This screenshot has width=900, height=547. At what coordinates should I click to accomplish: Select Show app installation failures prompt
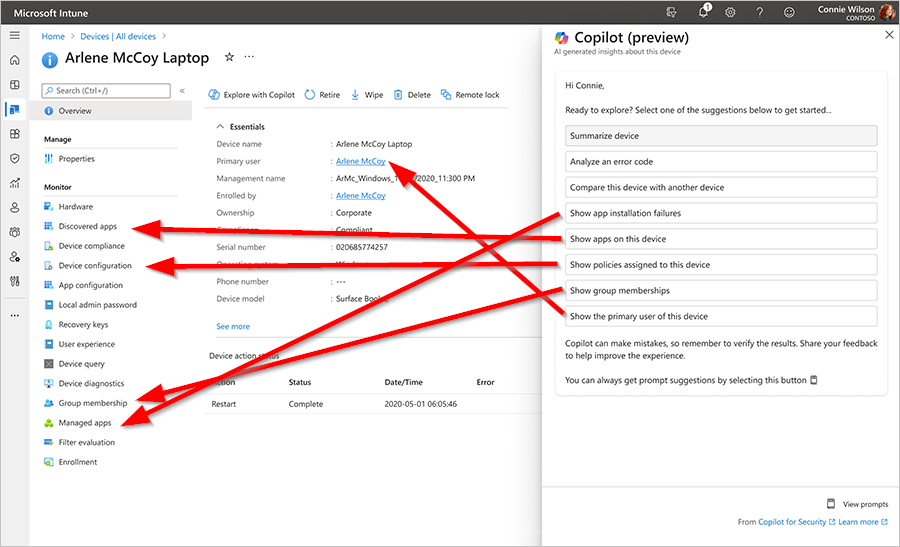(721, 213)
